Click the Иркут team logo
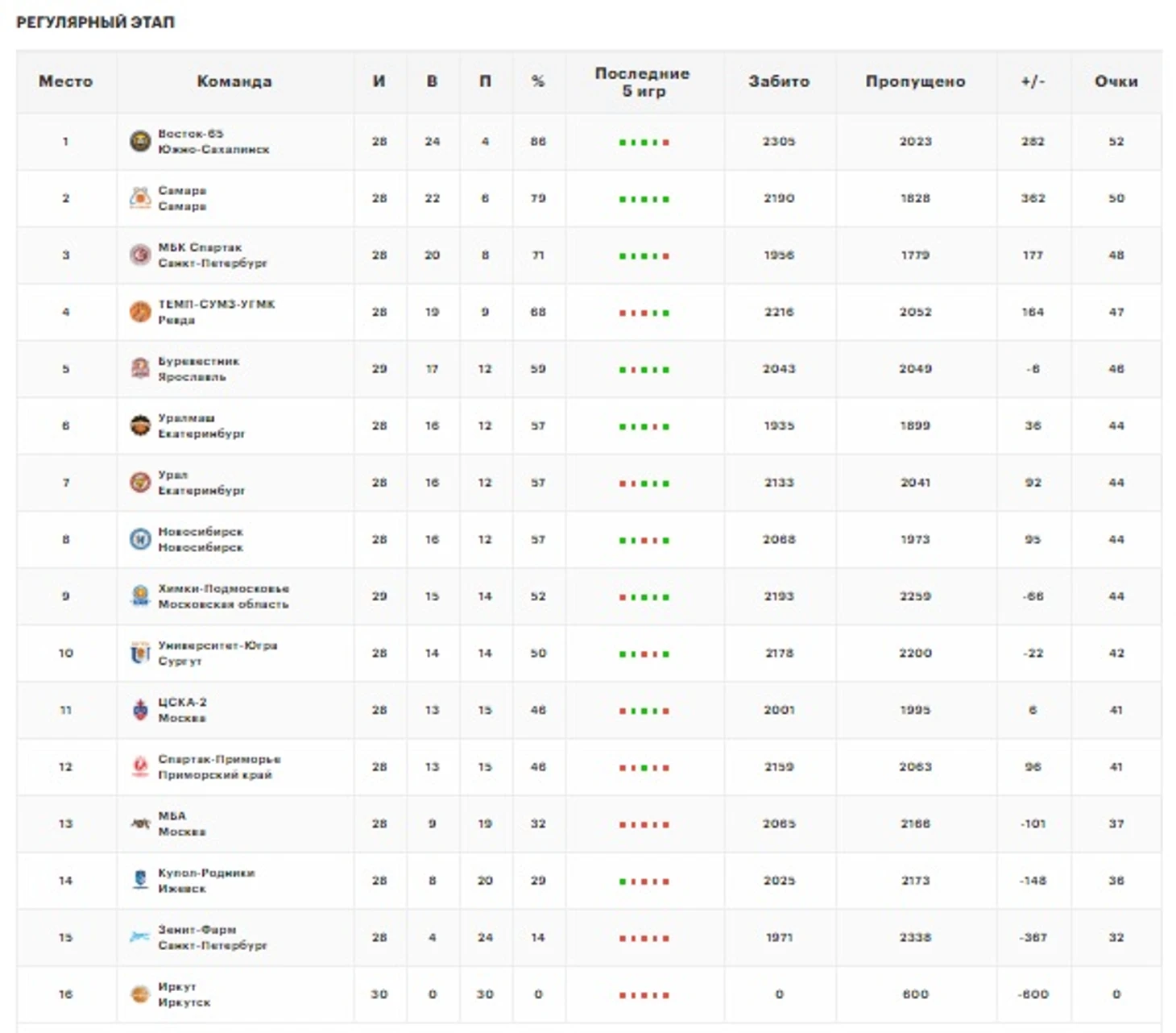Screen dimensions: 1176x1033 pyautogui.click(x=140, y=994)
